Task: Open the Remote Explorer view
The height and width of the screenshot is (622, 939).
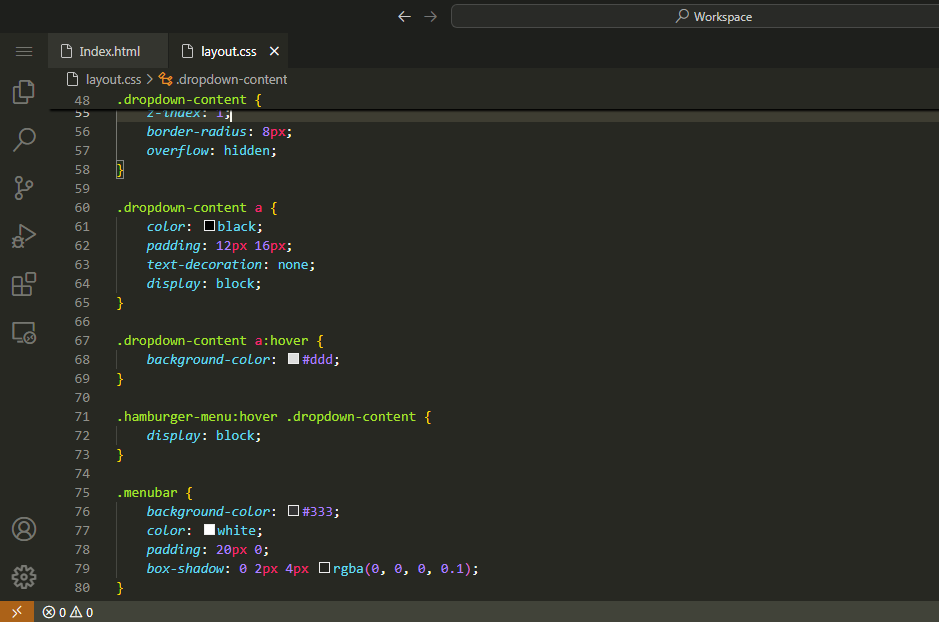Action: click(24, 332)
